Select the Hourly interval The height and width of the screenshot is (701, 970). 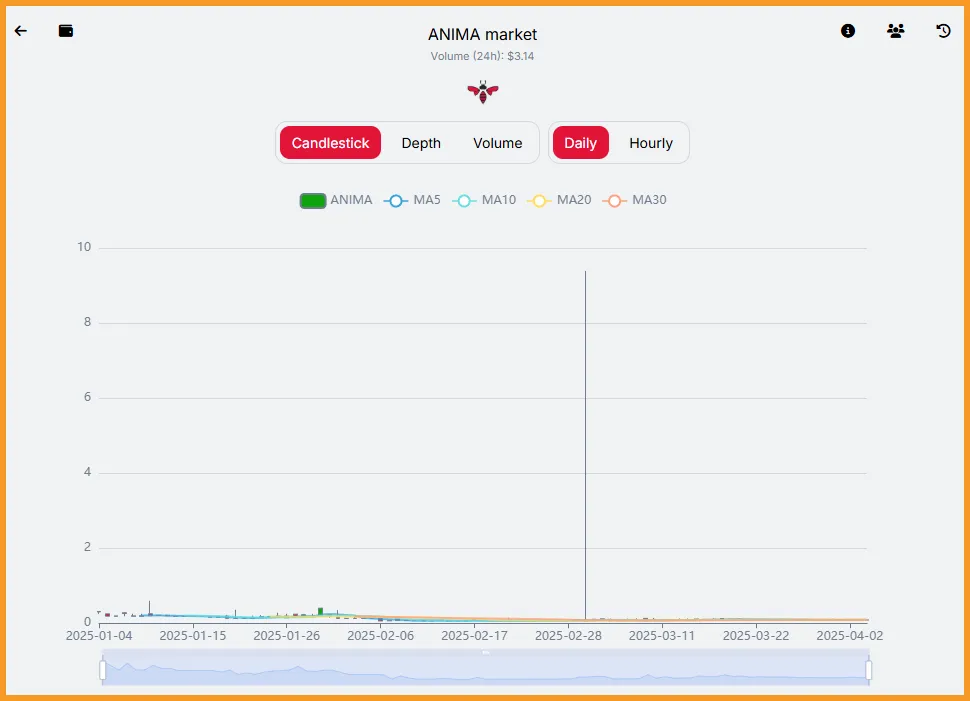point(651,143)
